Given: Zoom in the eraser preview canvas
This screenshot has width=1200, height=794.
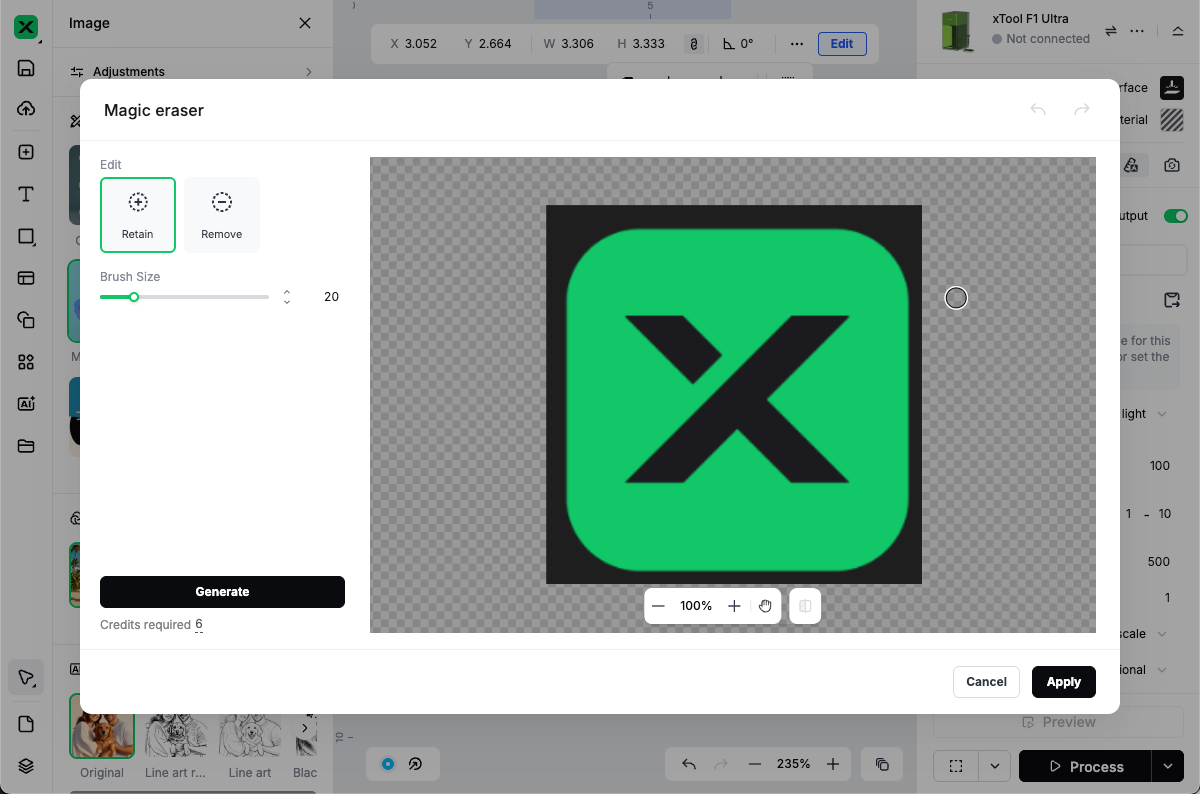Looking at the screenshot, I should coord(734,606).
